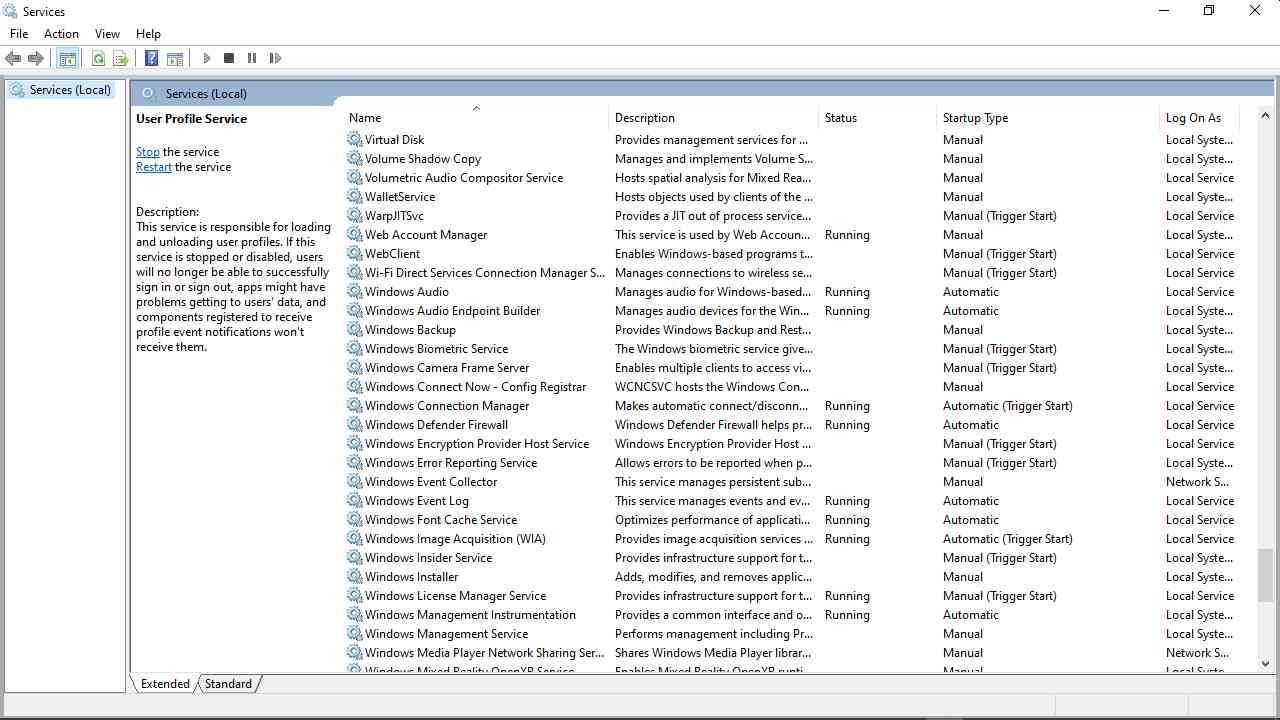Click the Restart the service link
Viewport: 1280px width, 720px height.
(153, 167)
